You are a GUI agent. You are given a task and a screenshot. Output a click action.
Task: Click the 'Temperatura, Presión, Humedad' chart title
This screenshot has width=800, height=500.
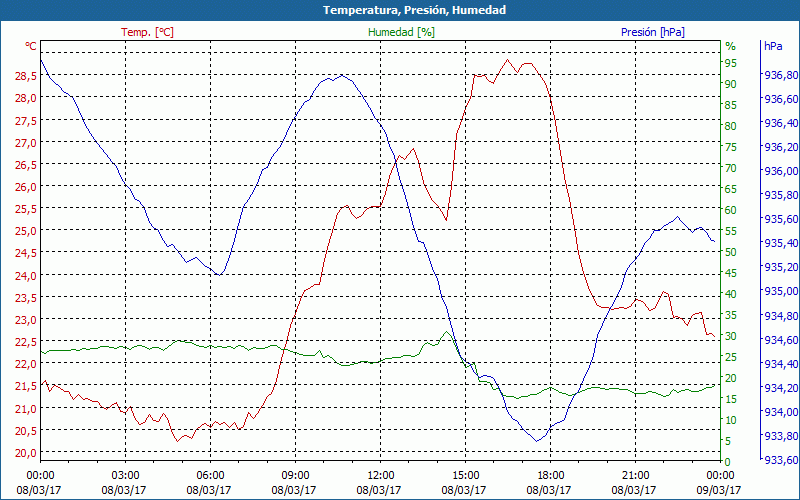pyautogui.click(x=414, y=10)
